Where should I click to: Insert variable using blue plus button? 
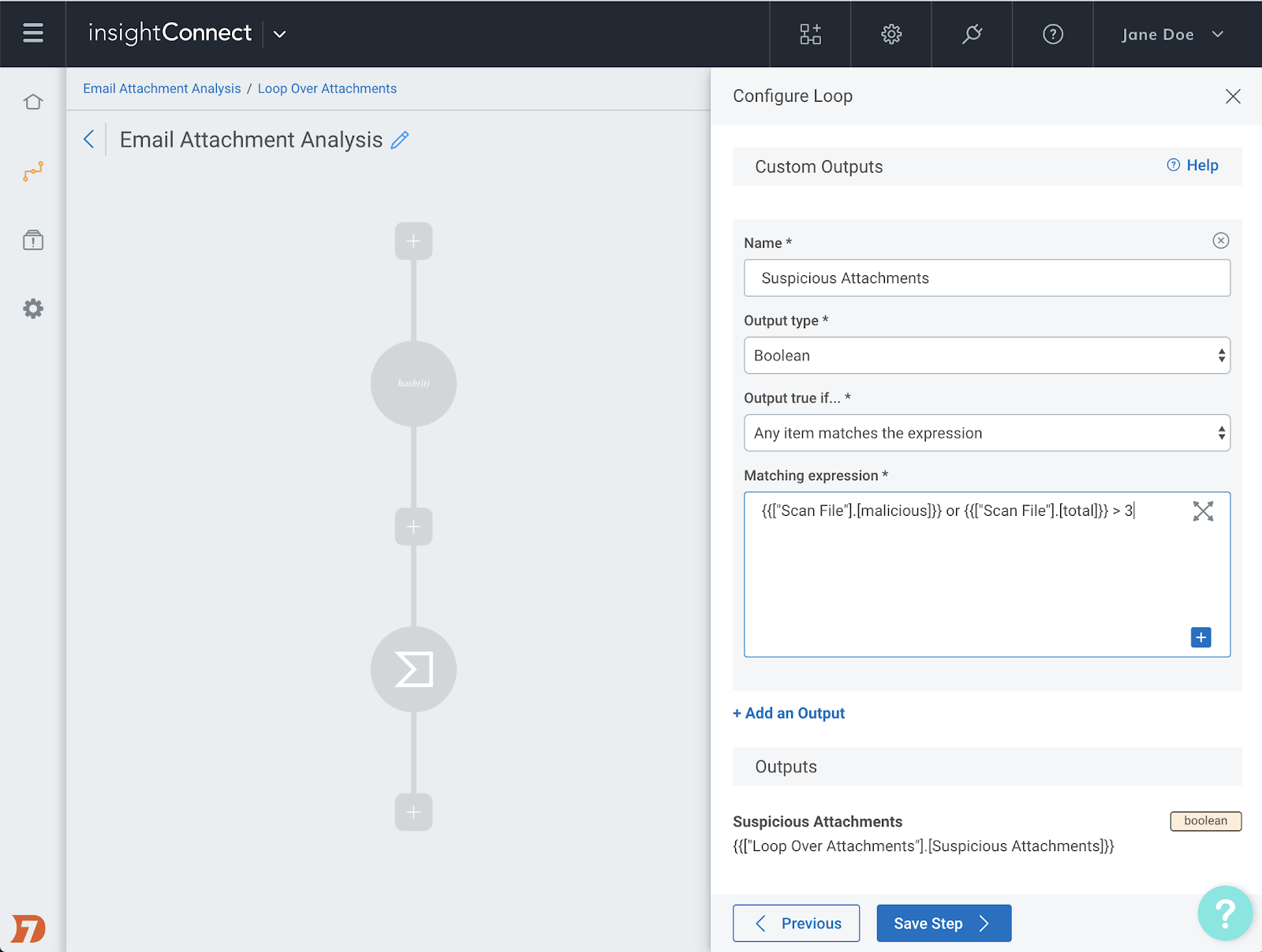(1200, 637)
